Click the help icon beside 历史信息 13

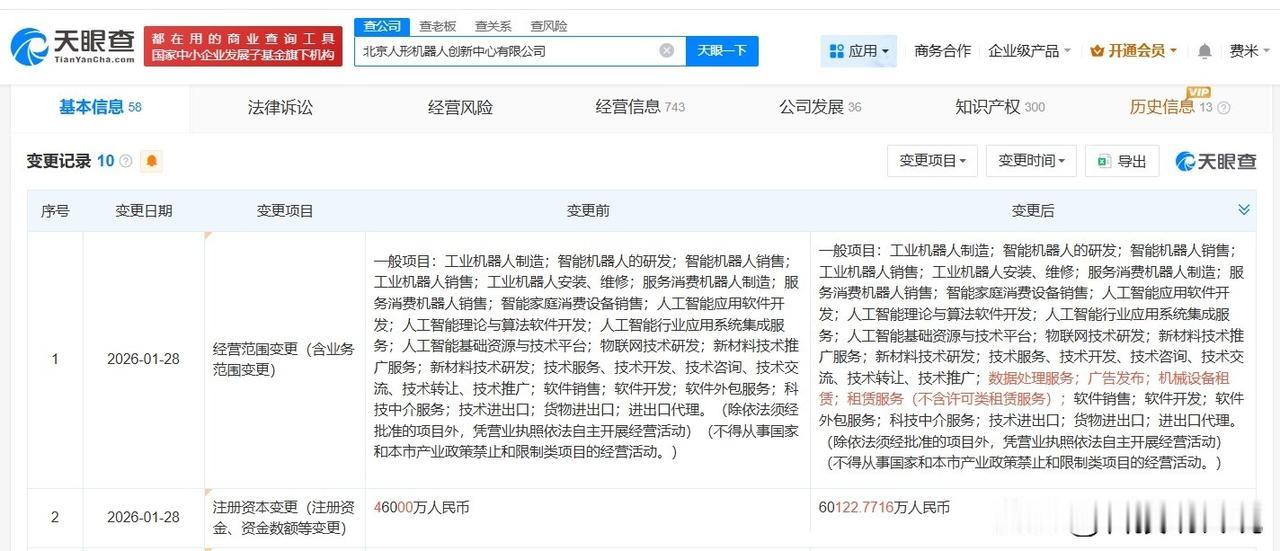click(x=1224, y=108)
